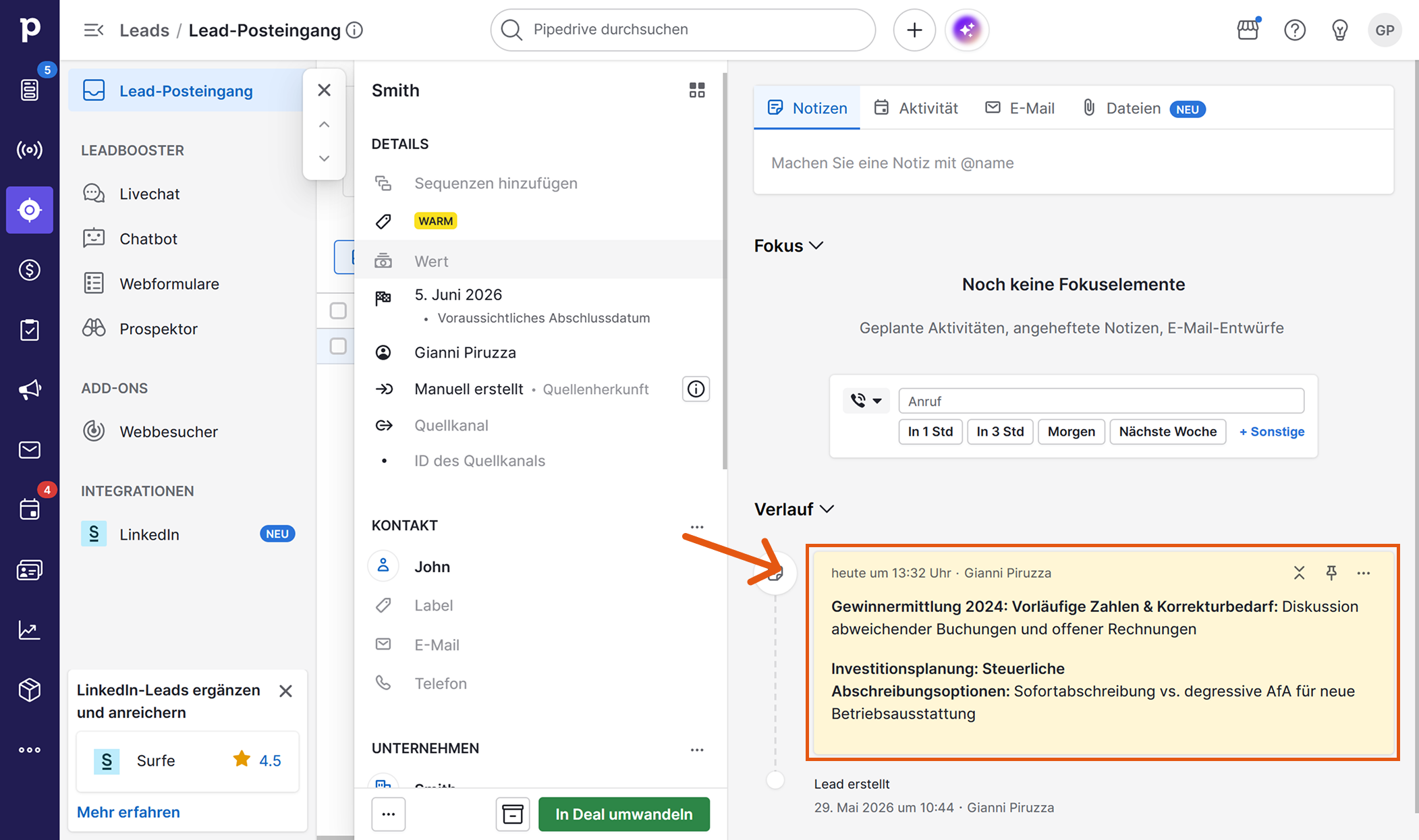Screen dimensions: 1419x840
Task: Focus the Pipedrive durchsuchen search field
Action: (683, 30)
